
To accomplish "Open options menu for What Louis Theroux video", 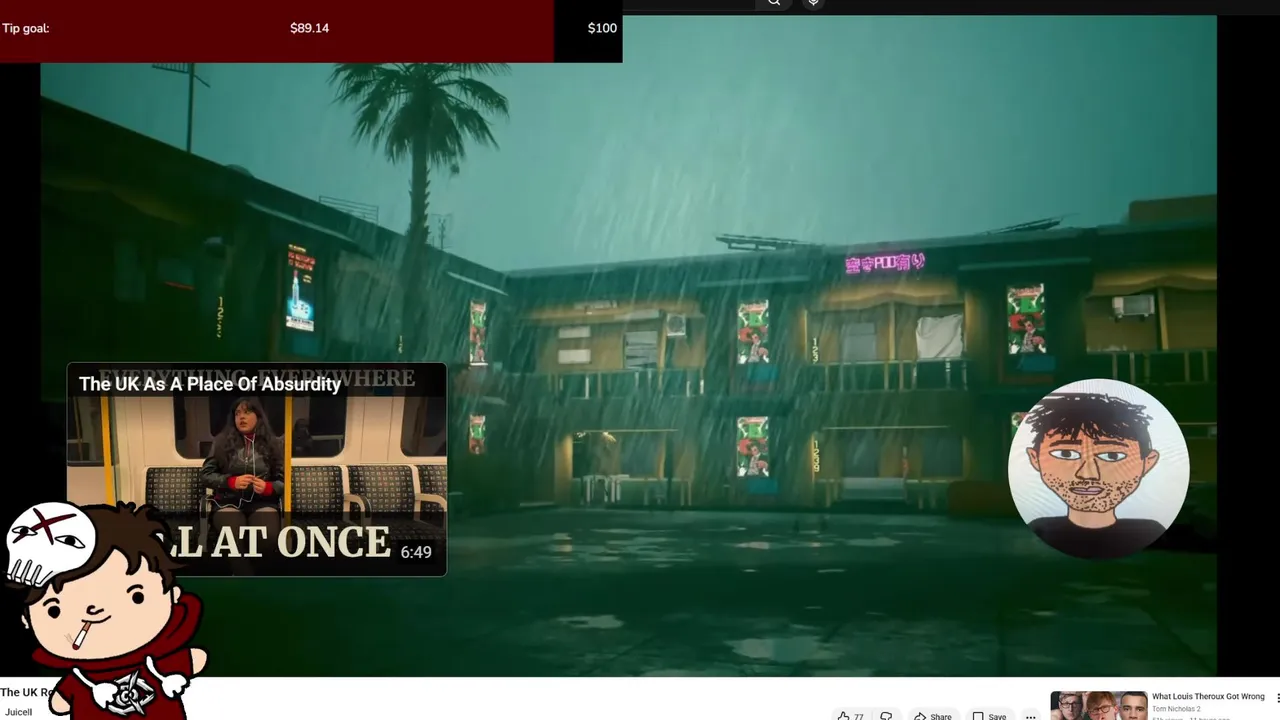I will tap(1277, 698).
